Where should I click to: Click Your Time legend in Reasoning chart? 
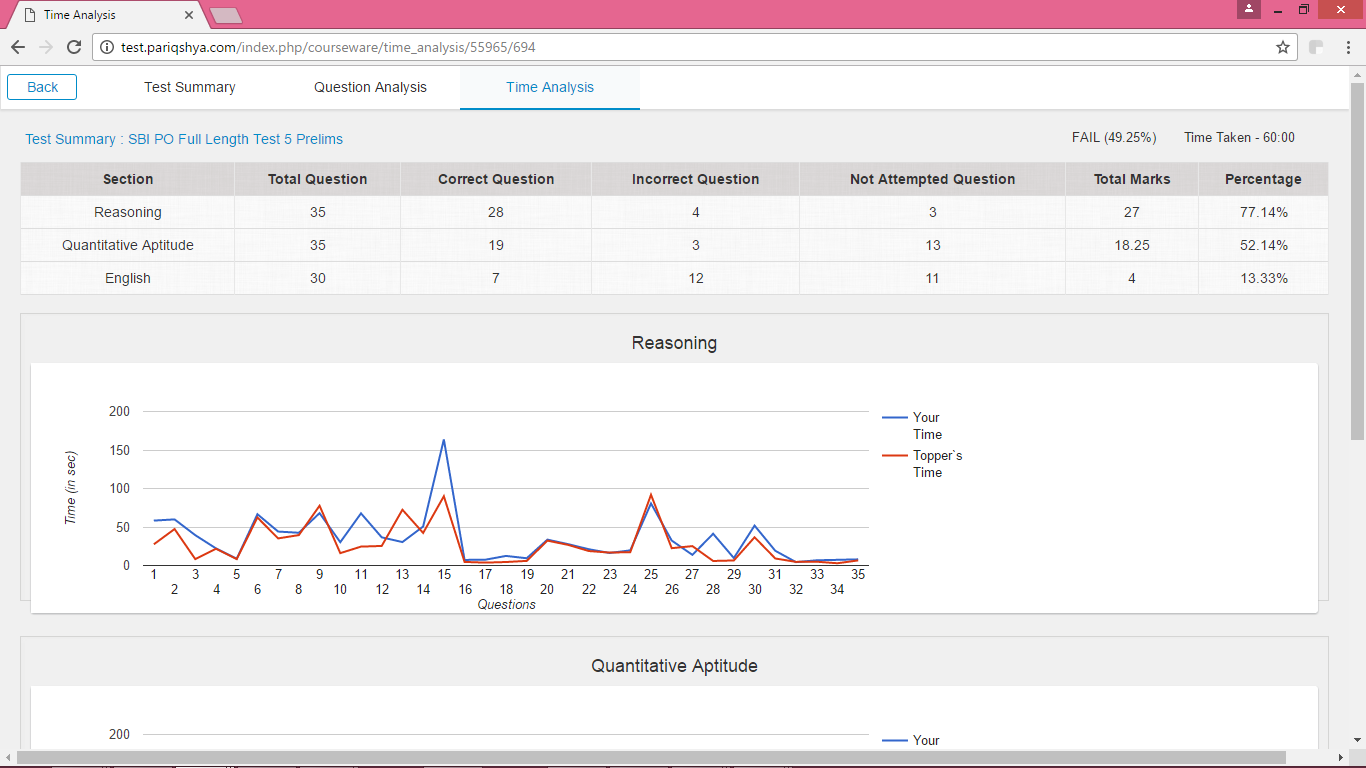point(911,426)
